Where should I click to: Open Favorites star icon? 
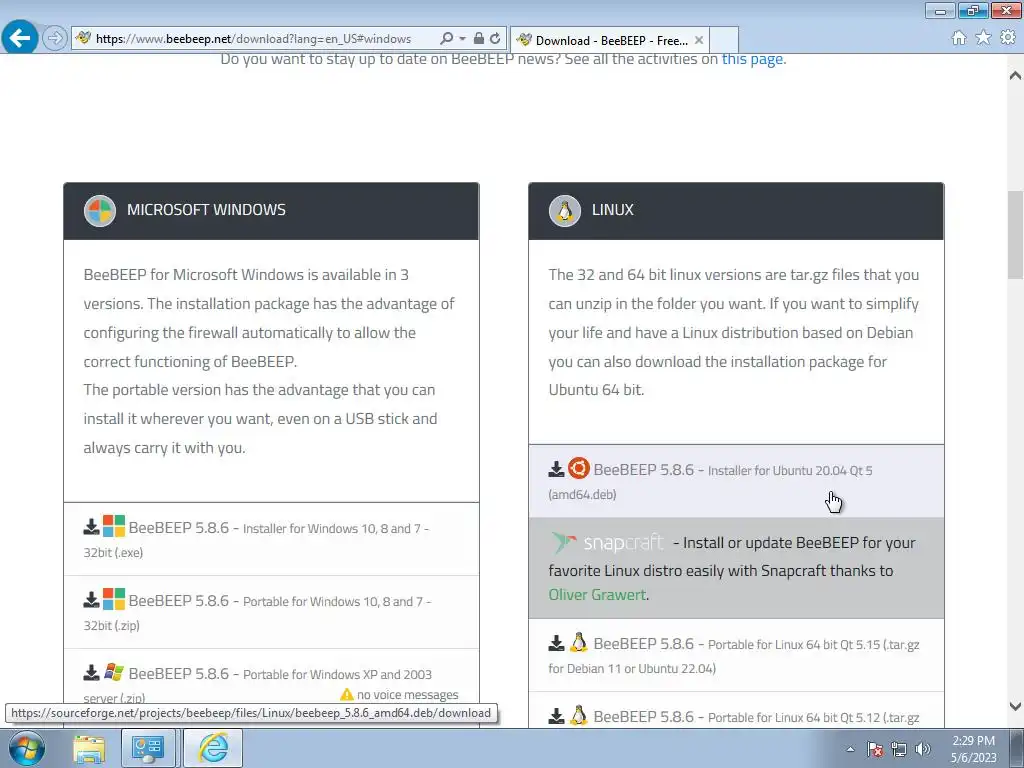(x=983, y=38)
